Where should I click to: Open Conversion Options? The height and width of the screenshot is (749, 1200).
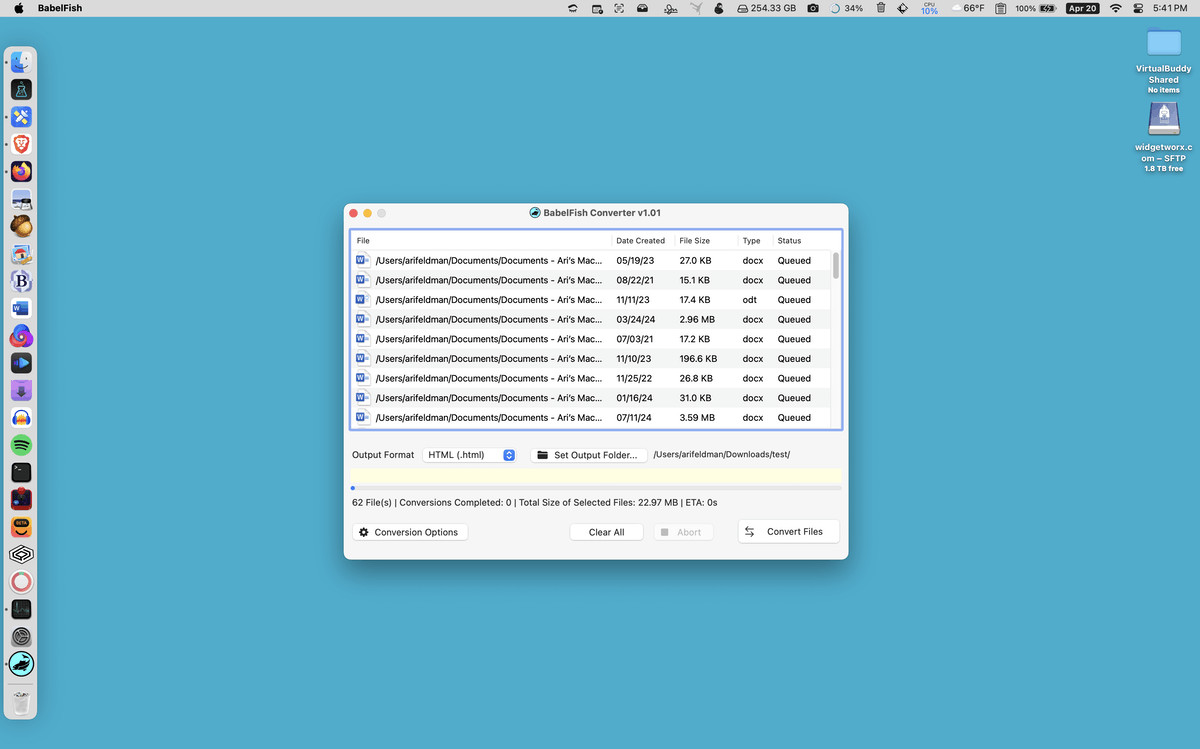tap(410, 532)
